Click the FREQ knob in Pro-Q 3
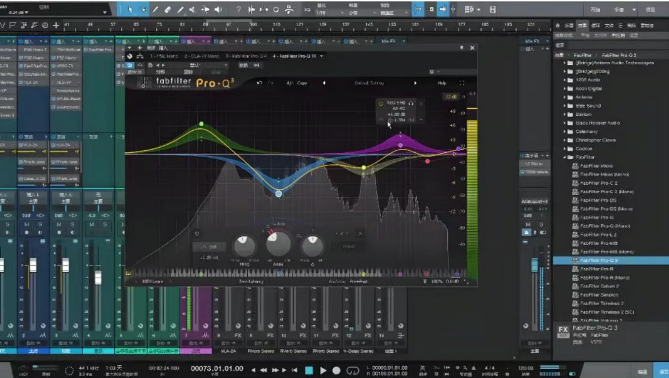Image resolution: width=669 pixels, height=378 pixels. click(x=244, y=246)
